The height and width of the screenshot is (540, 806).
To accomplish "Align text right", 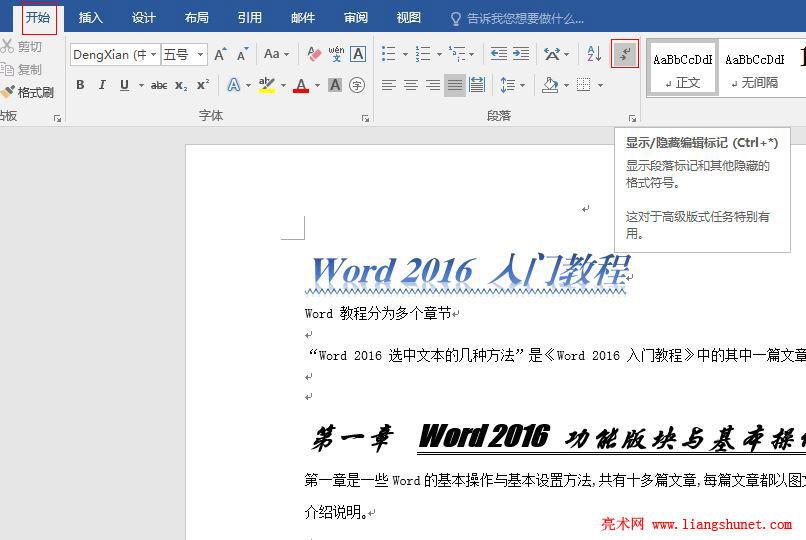I will coord(433,85).
